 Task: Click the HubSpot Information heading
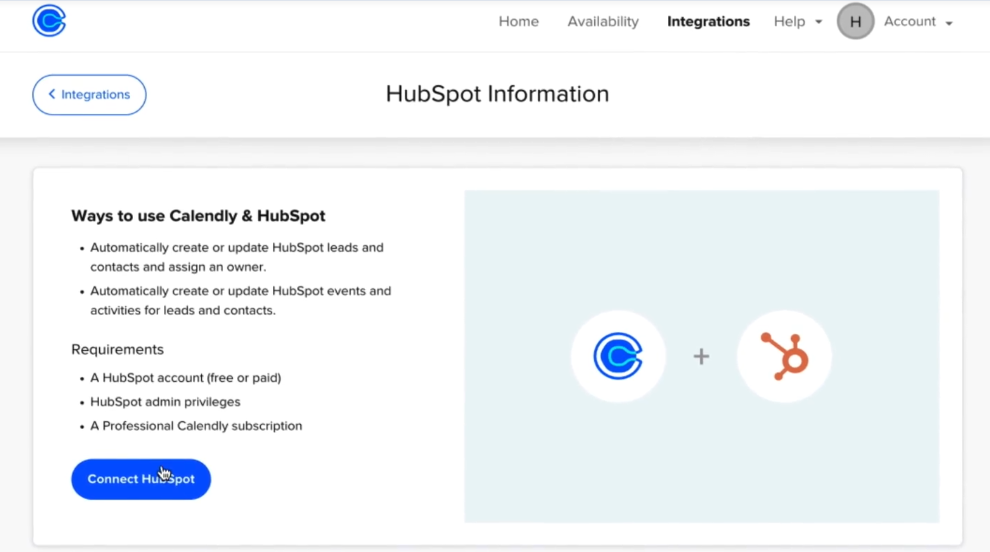pos(498,94)
